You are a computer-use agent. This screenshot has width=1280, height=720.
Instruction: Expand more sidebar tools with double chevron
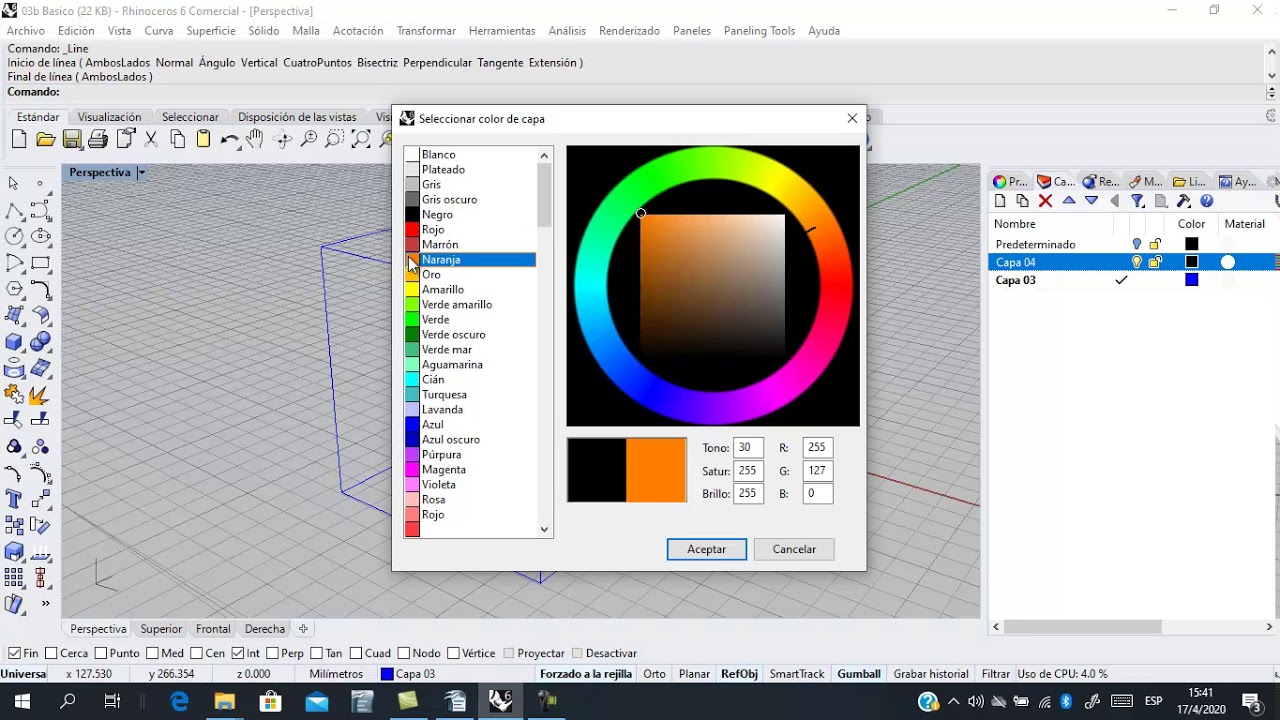click(45, 603)
